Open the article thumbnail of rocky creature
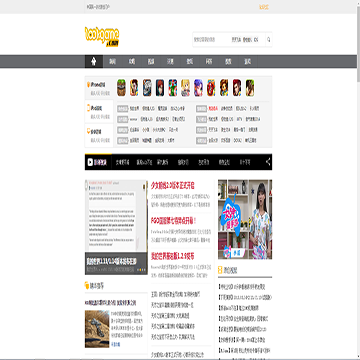This screenshot has width=360, height=360. click(x=97, y=329)
